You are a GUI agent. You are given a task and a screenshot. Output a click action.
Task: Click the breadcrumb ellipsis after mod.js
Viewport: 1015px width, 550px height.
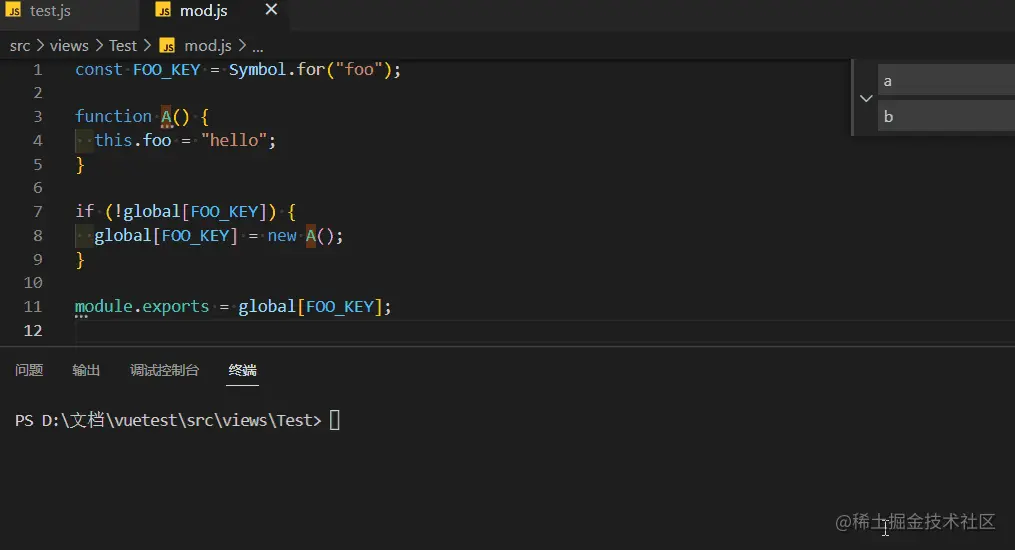258,47
